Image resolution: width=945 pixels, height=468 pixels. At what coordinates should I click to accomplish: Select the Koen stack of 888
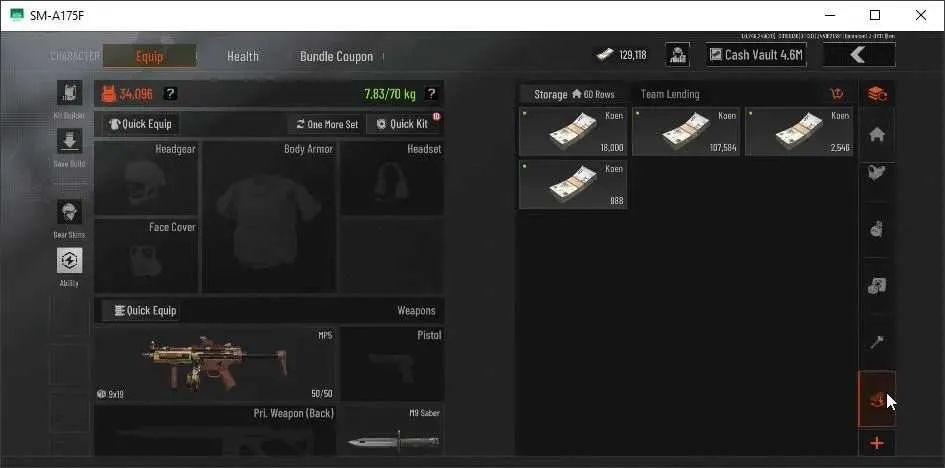[573, 184]
